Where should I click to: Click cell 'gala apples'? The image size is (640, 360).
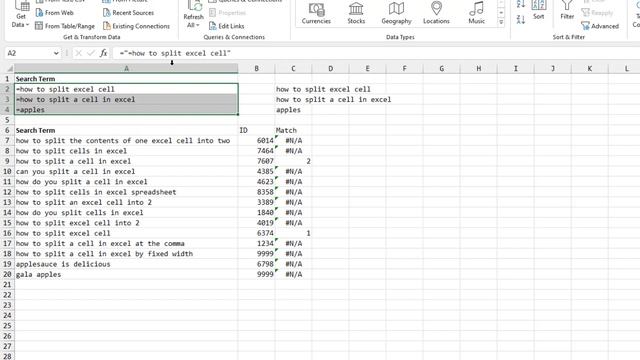click(126, 274)
